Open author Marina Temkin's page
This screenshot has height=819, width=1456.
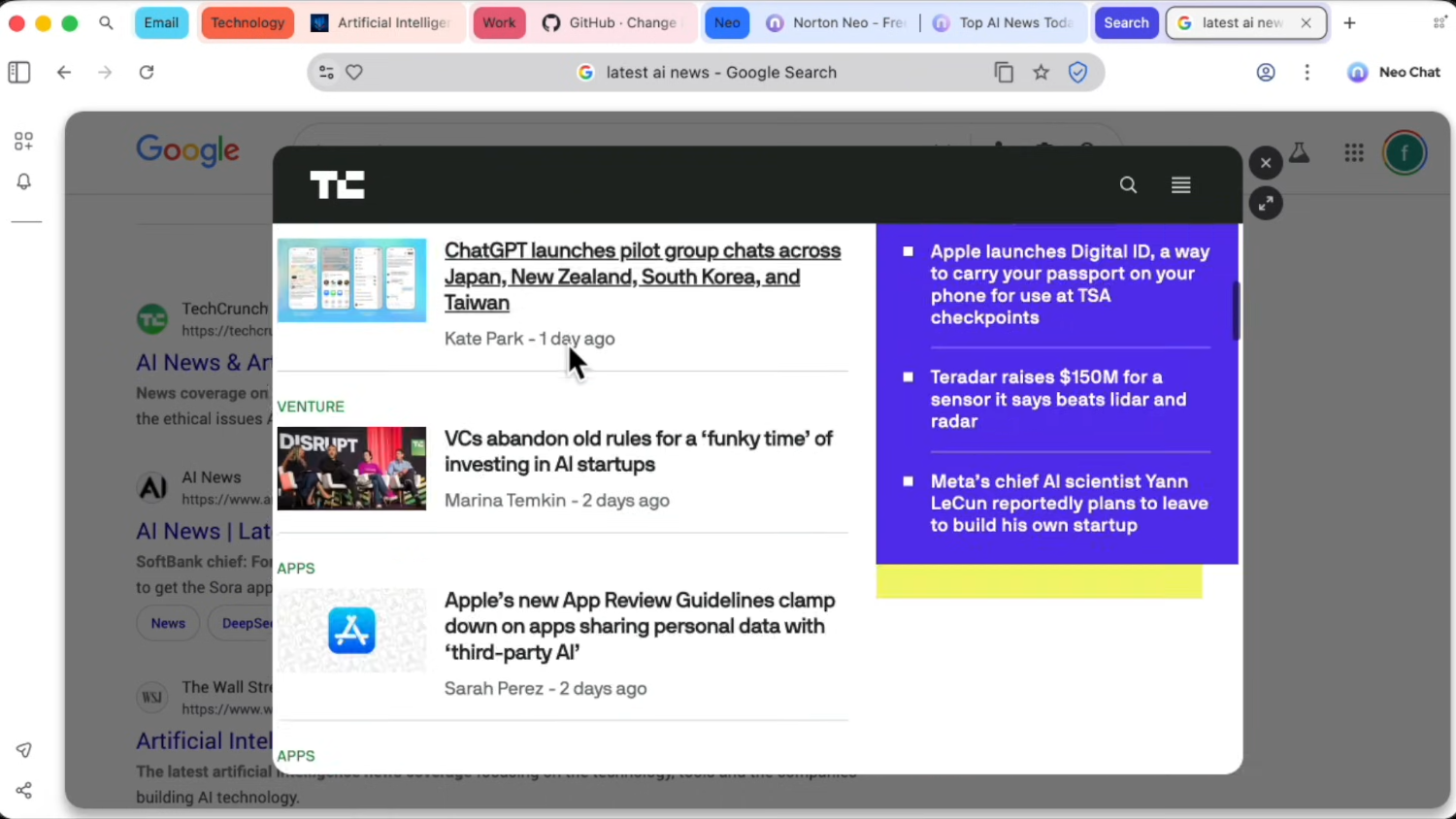coord(505,501)
